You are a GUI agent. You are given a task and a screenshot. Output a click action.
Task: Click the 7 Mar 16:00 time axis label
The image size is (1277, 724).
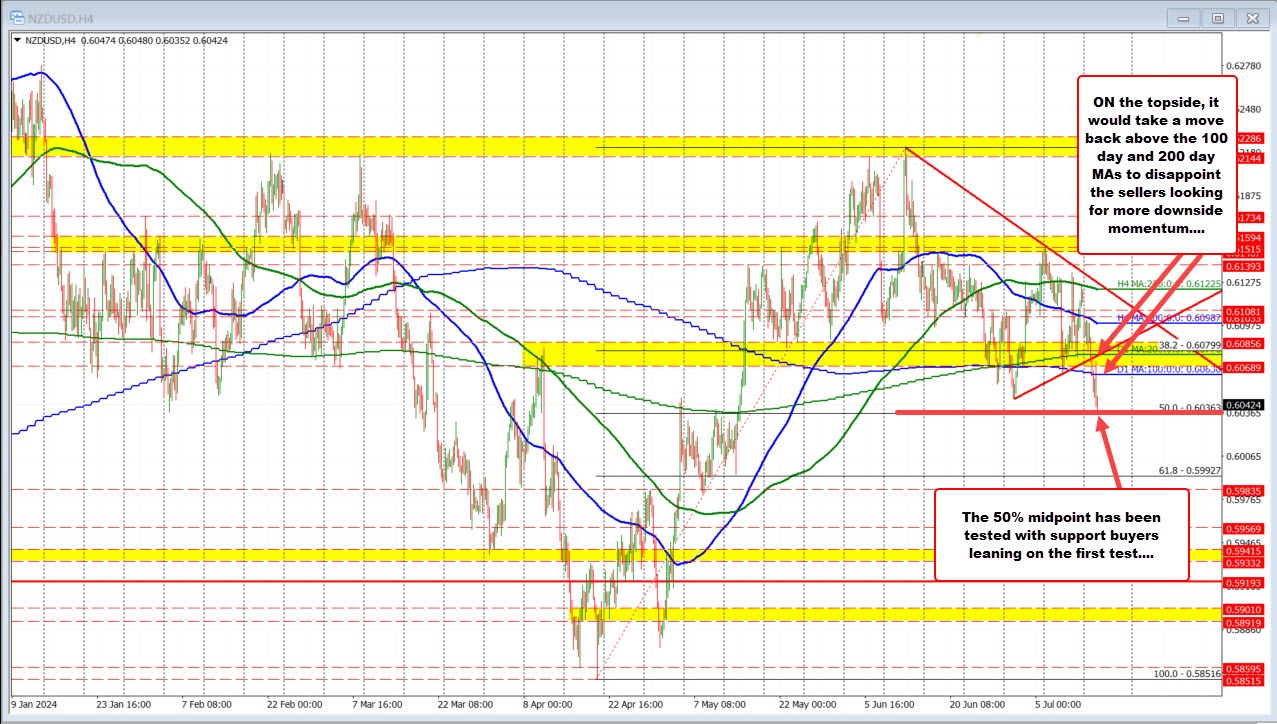pyautogui.click(x=379, y=704)
